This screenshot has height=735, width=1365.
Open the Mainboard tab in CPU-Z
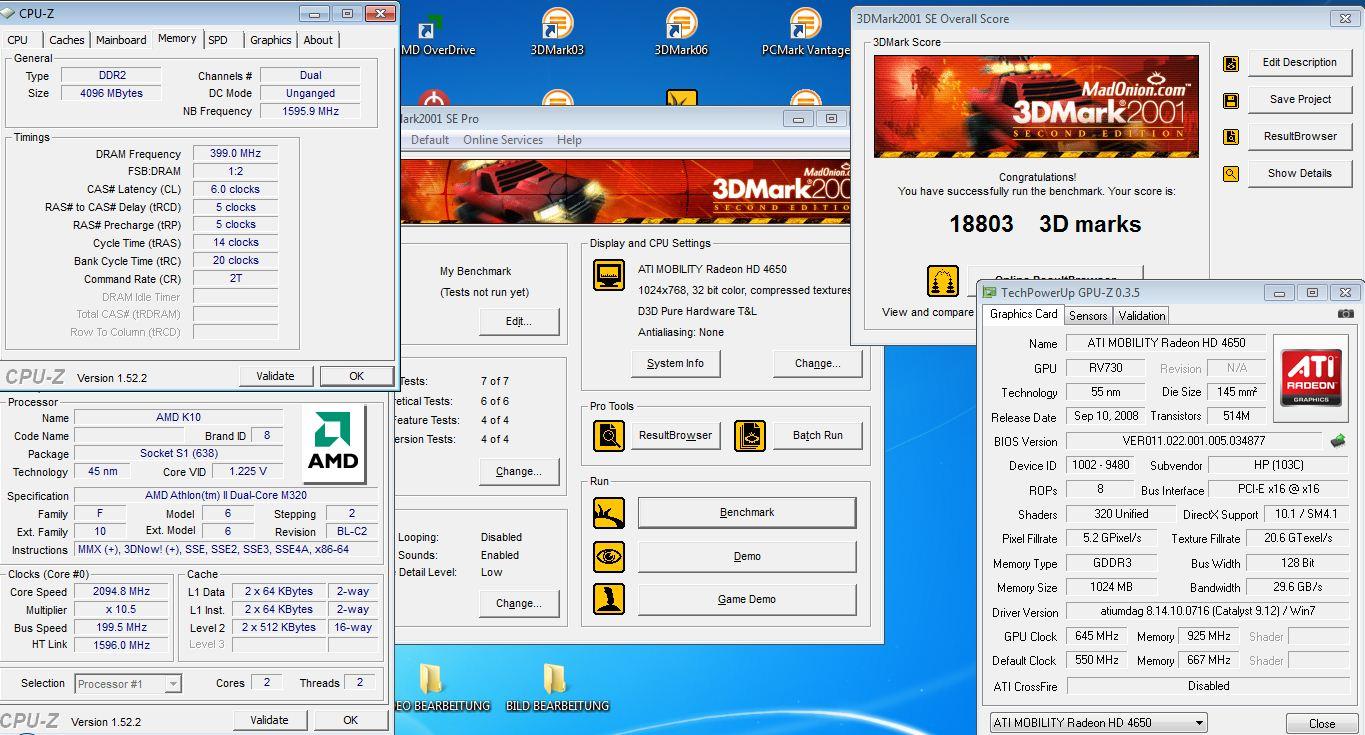tap(121, 40)
